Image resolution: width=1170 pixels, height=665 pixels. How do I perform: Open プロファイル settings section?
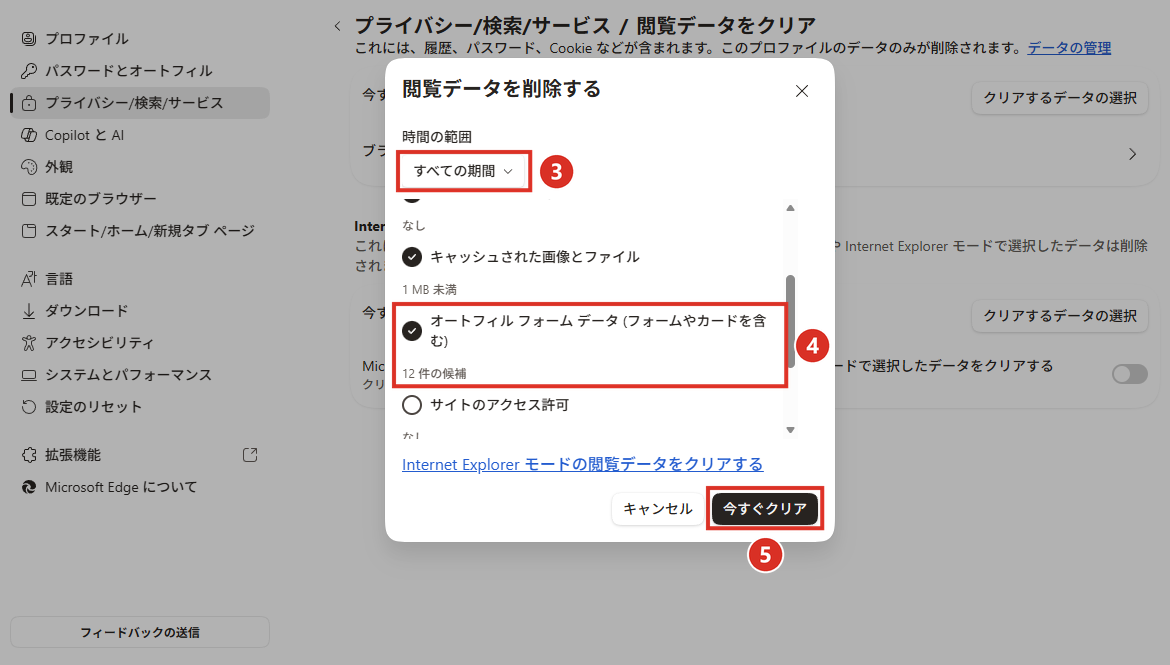[x=140, y=38]
